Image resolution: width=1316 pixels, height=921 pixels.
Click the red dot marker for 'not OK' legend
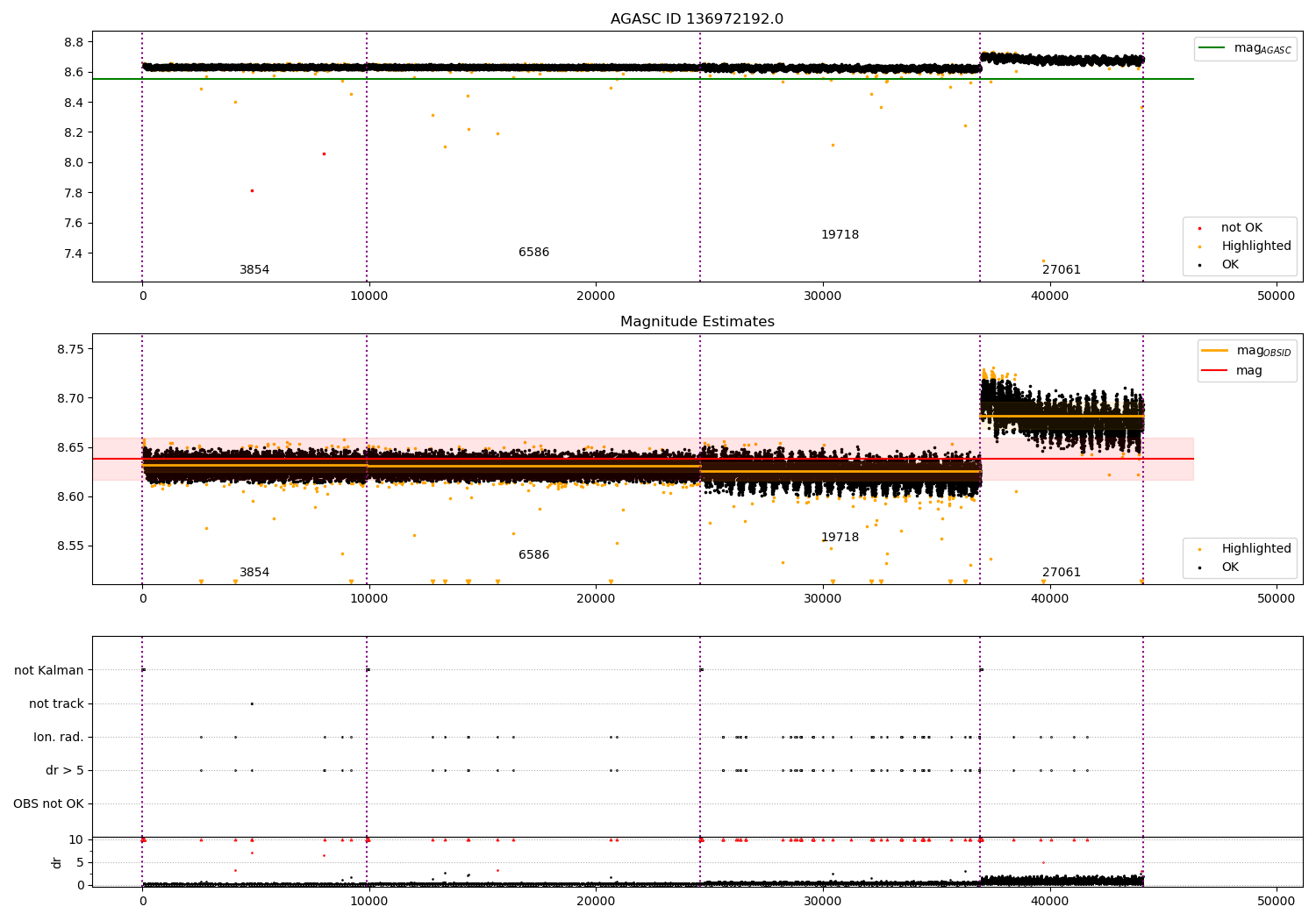click(x=1199, y=228)
